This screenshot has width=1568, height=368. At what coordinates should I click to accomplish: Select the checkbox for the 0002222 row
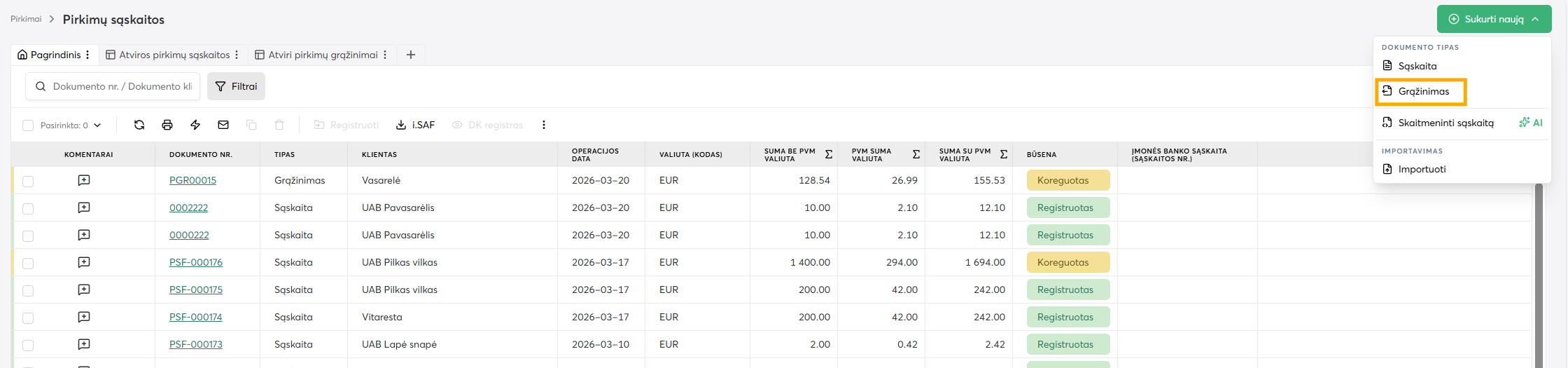(28, 209)
